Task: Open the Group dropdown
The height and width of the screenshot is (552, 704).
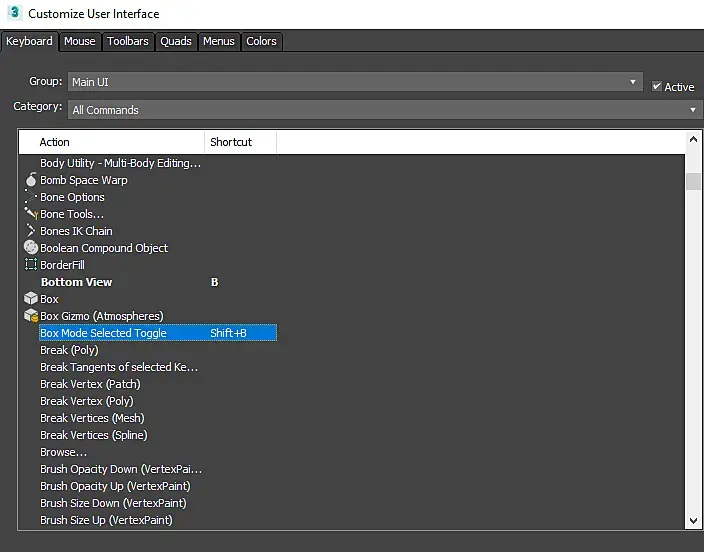Action: pos(355,82)
